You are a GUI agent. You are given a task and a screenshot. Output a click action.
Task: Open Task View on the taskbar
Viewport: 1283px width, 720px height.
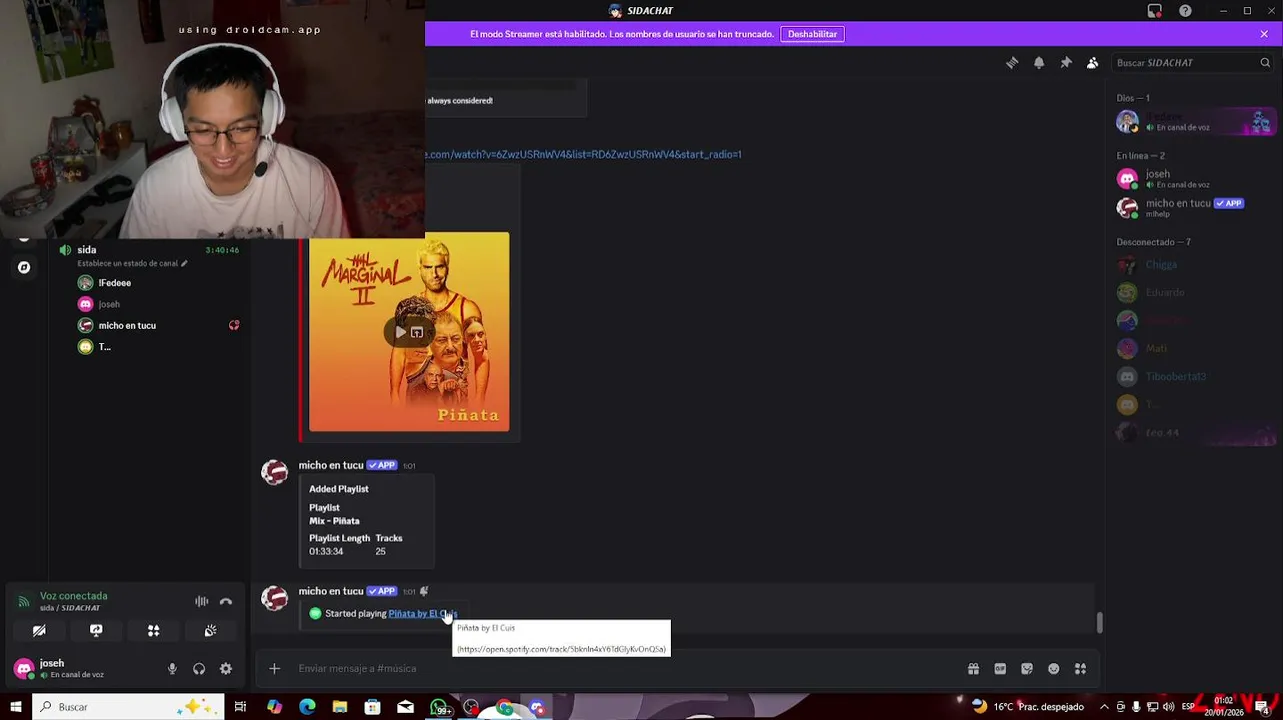click(x=240, y=707)
